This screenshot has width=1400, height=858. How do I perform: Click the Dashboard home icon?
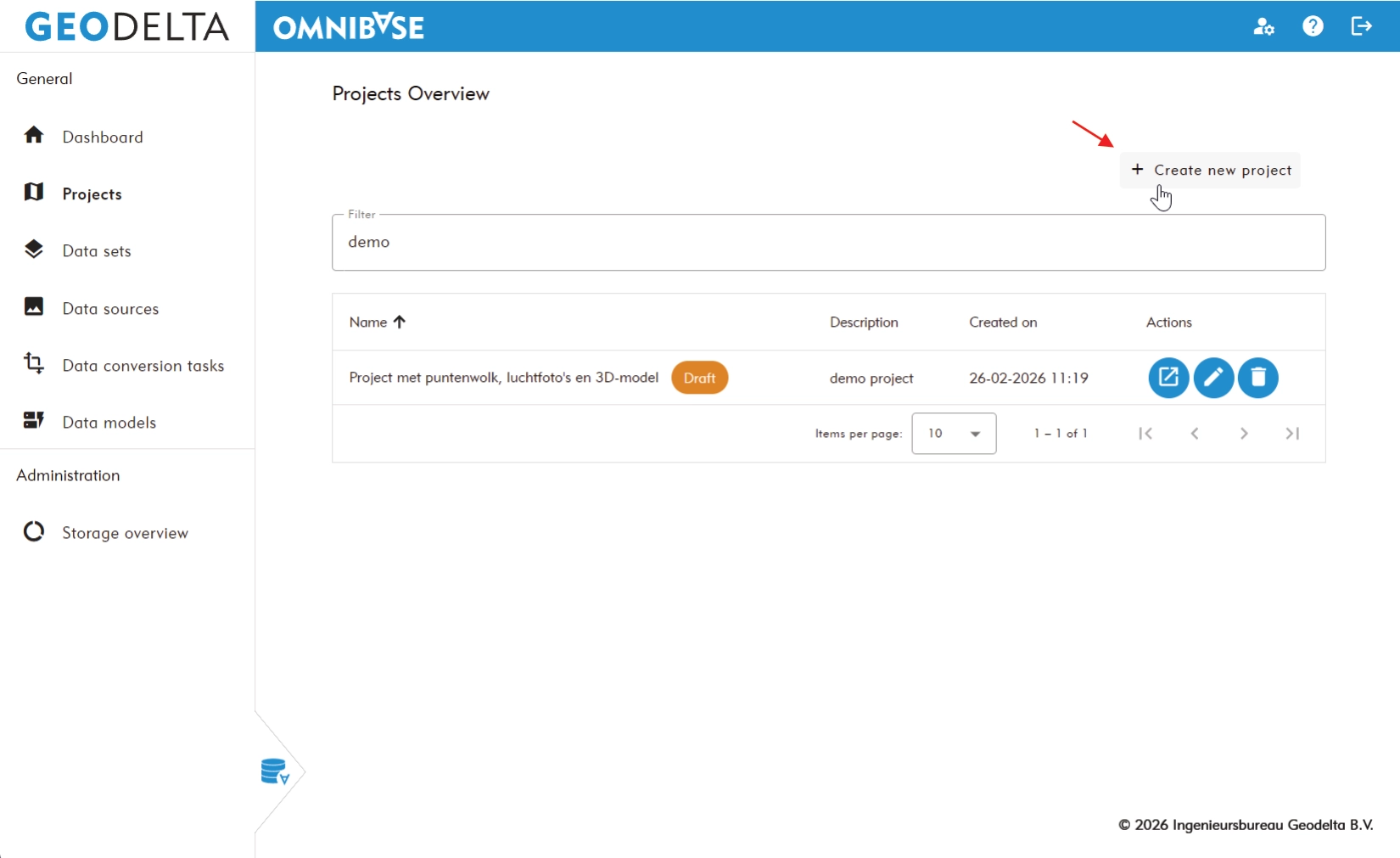pyautogui.click(x=34, y=136)
